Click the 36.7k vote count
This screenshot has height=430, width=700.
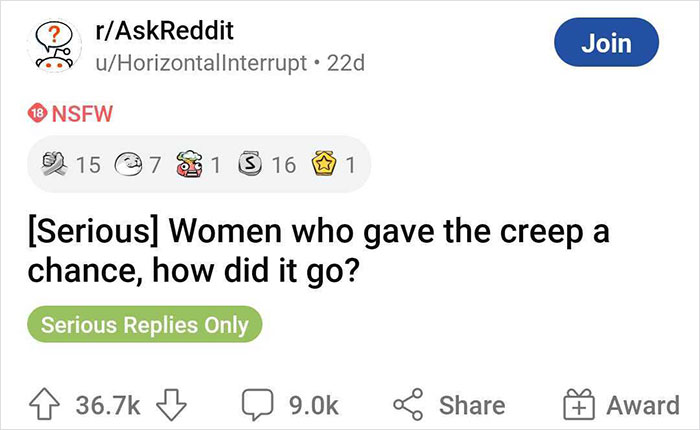[x=111, y=404]
